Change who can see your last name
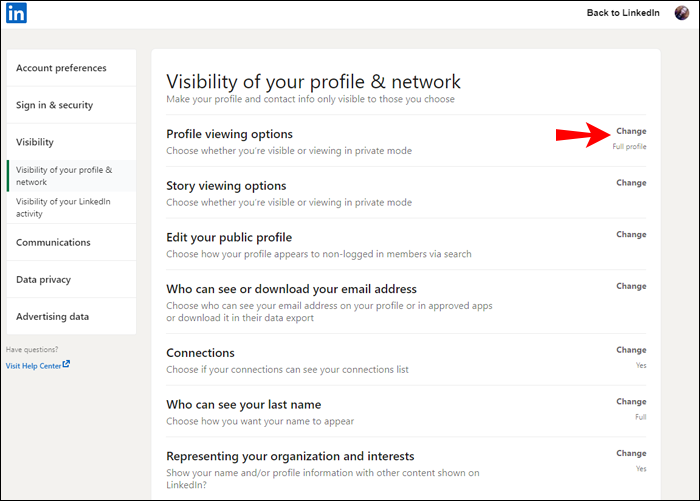Screen dimensions: 700x501 [631, 402]
